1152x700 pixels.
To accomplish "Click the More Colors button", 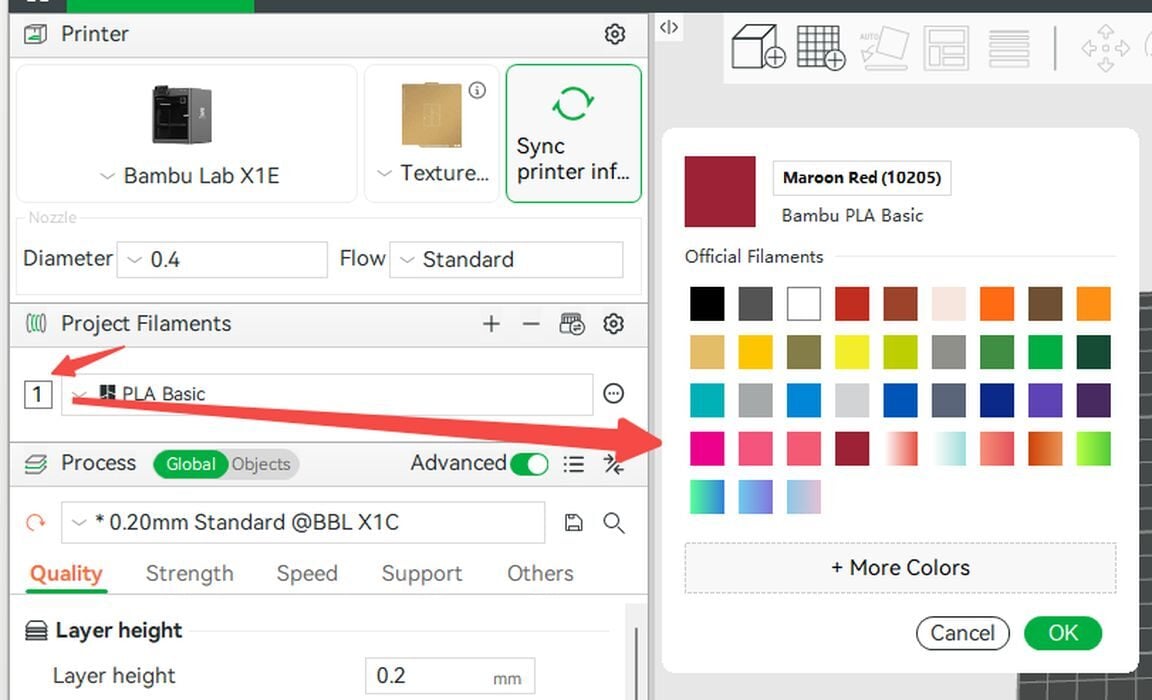I will tap(900, 568).
